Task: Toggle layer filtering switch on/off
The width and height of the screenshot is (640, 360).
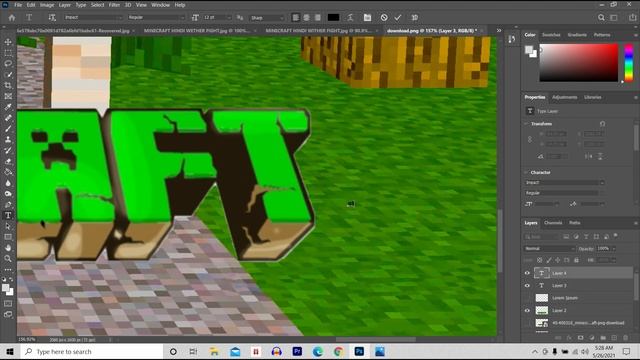Action: [616, 236]
